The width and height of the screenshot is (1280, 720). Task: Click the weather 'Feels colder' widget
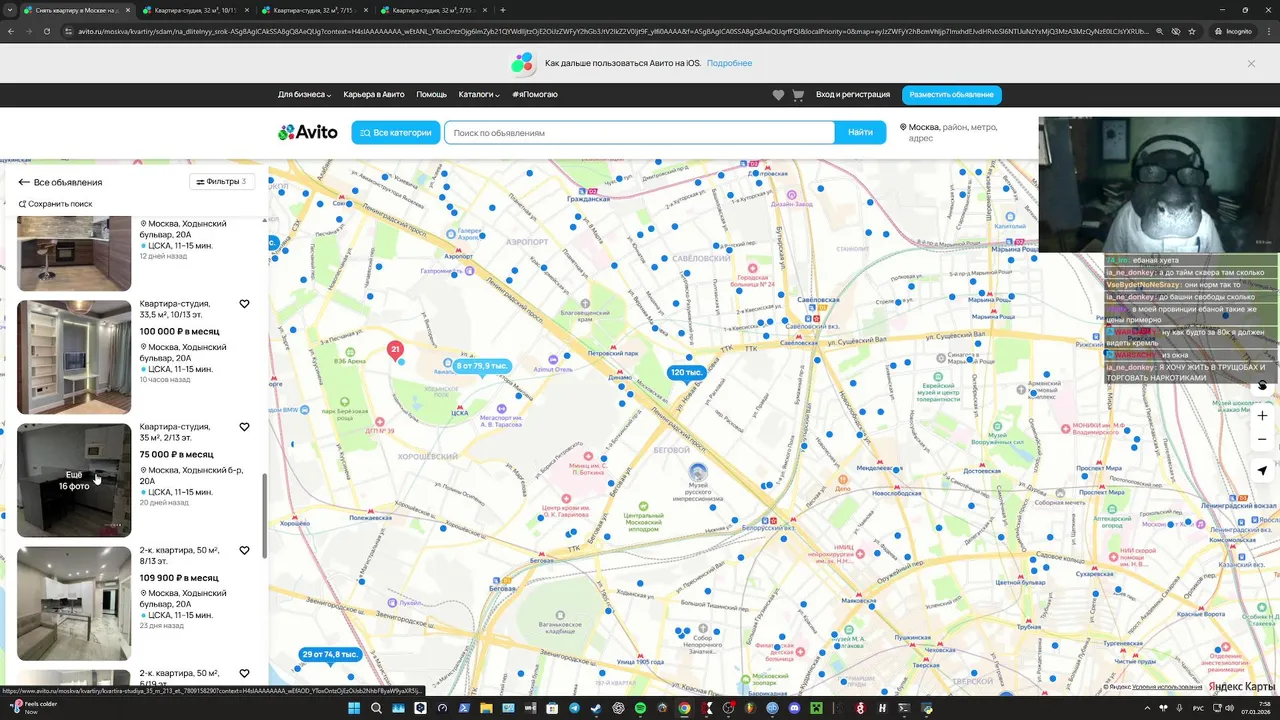click(32, 708)
